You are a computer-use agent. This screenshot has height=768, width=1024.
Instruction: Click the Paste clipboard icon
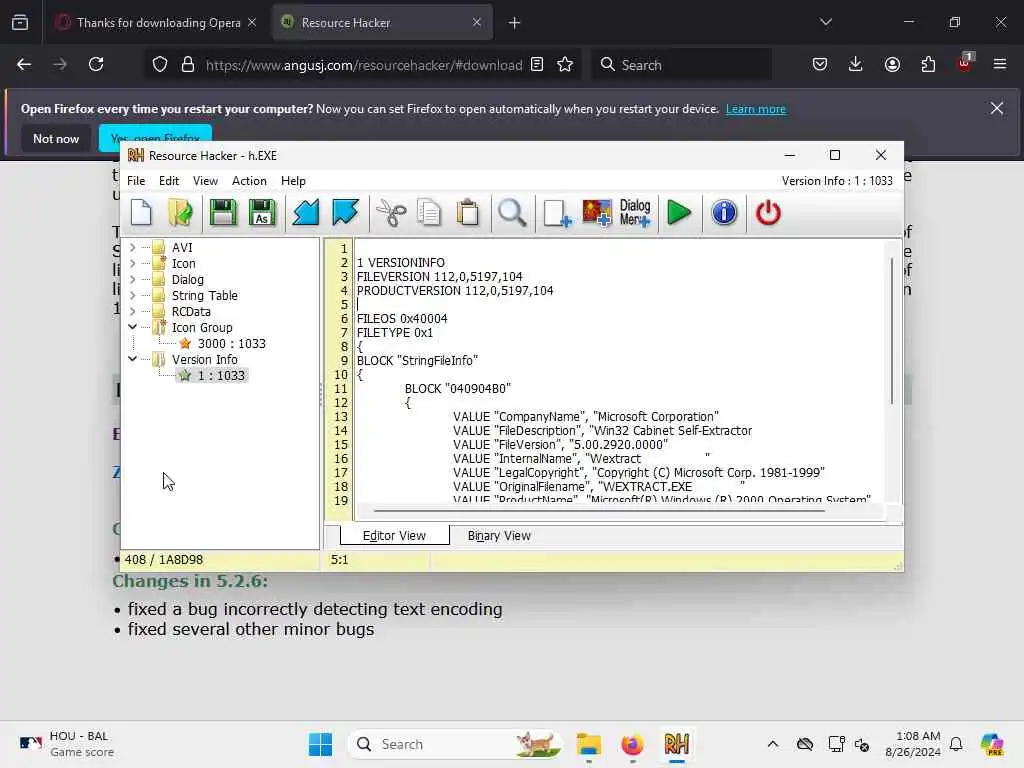468,213
